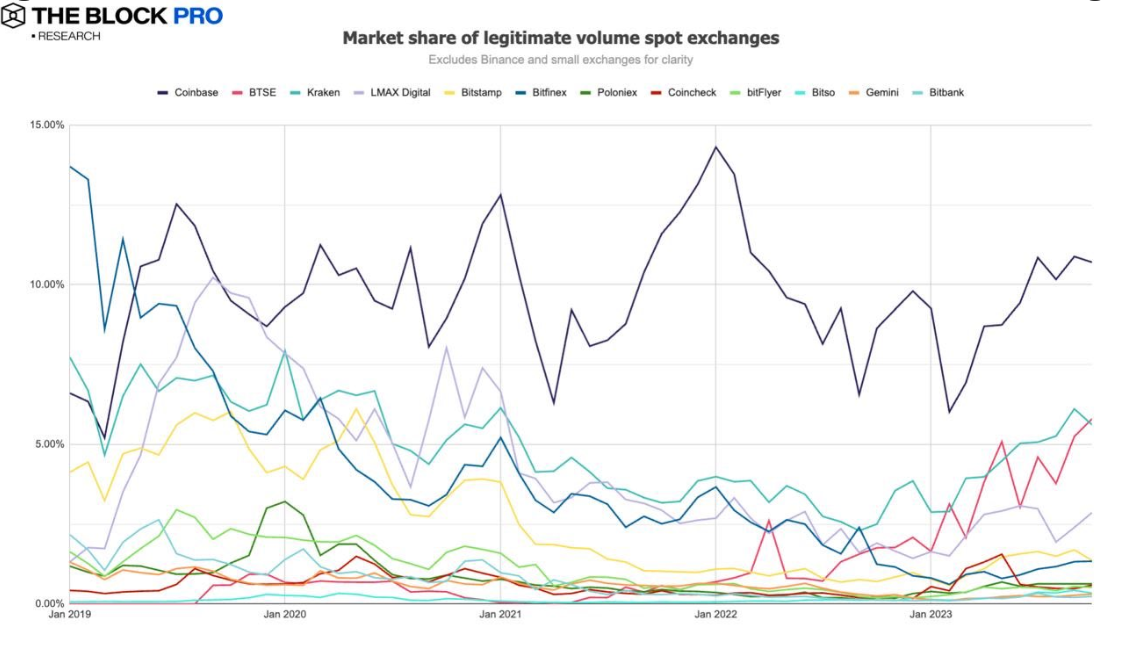
Task: Toggle the Gemini legend entry
Action: point(874,92)
